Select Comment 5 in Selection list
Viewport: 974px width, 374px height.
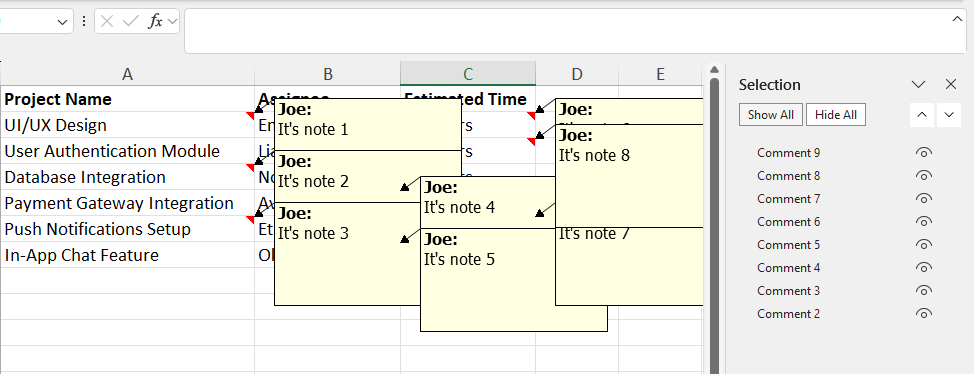(x=788, y=245)
